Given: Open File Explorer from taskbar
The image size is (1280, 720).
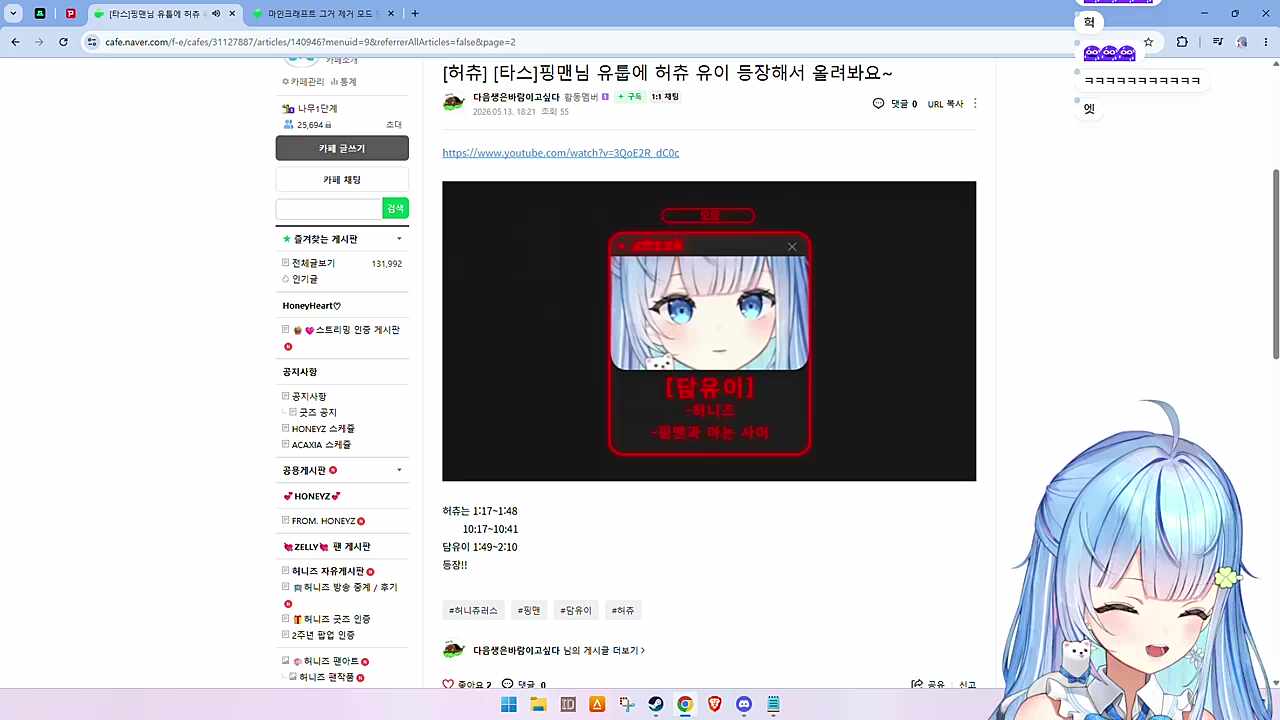Looking at the screenshot, I should (538, 704).
